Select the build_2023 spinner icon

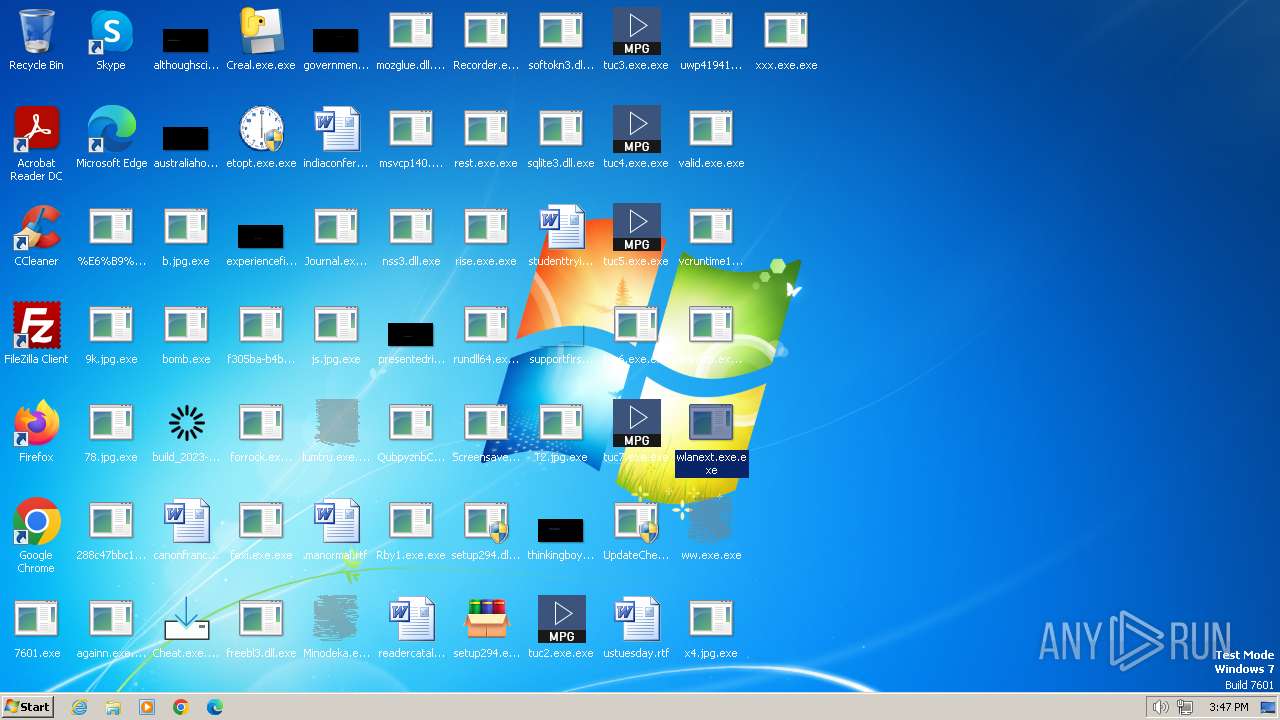point(186,424)
